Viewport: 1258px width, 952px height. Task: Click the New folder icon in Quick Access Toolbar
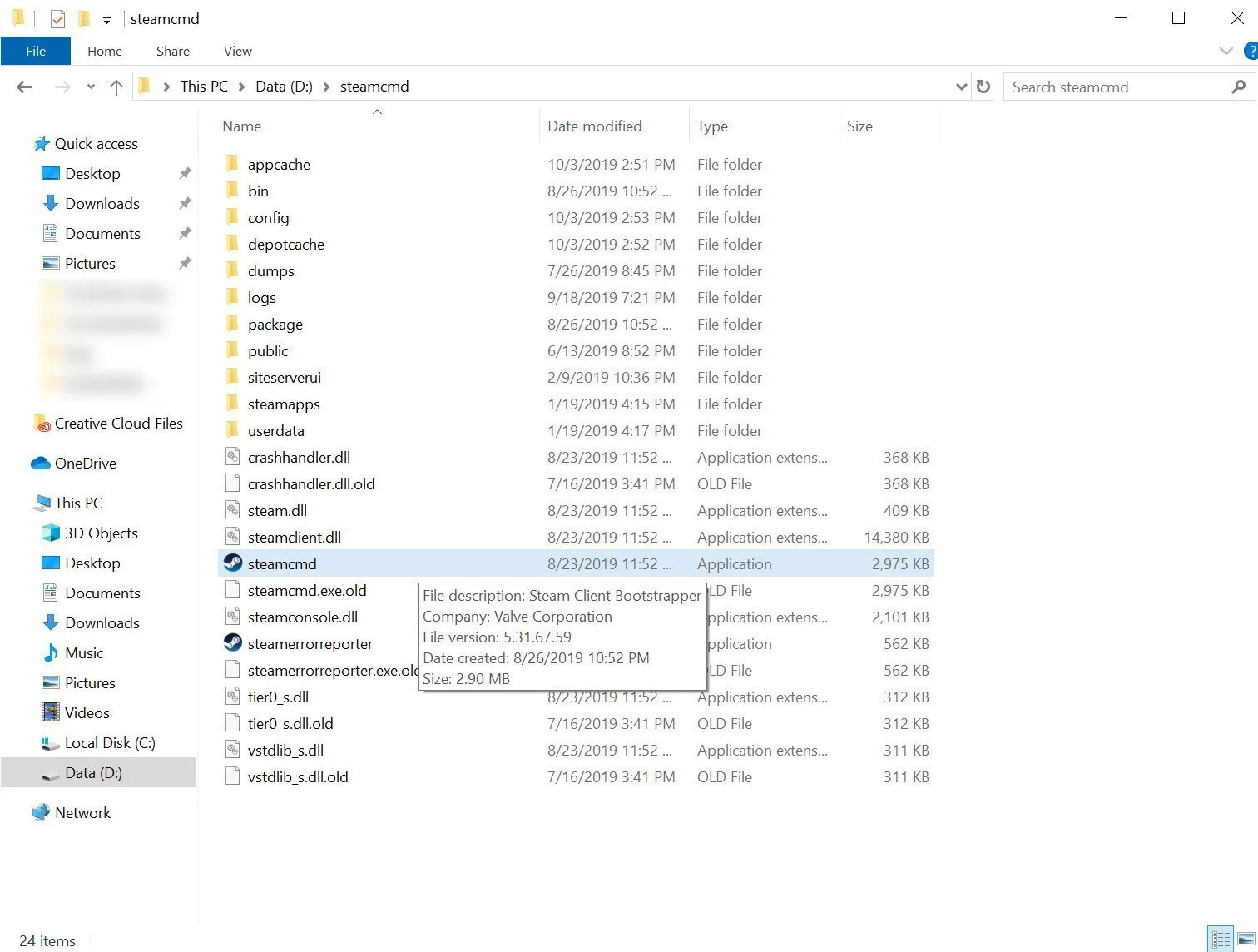point(83,17)
